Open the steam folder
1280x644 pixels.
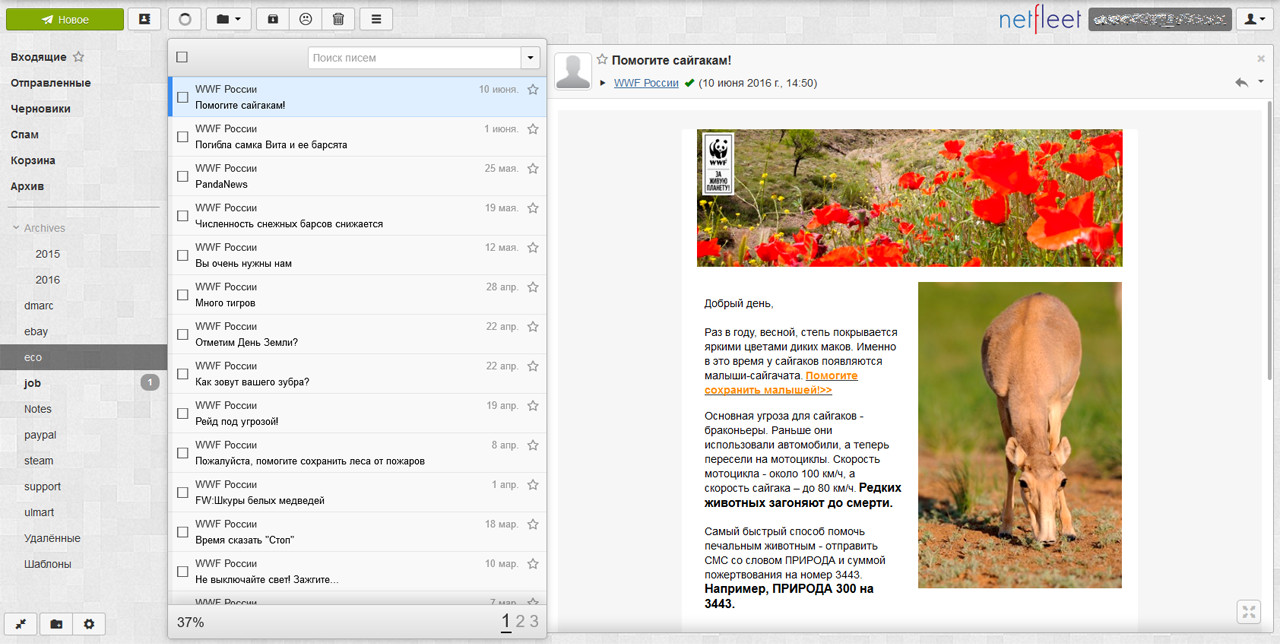coord(39,461)
